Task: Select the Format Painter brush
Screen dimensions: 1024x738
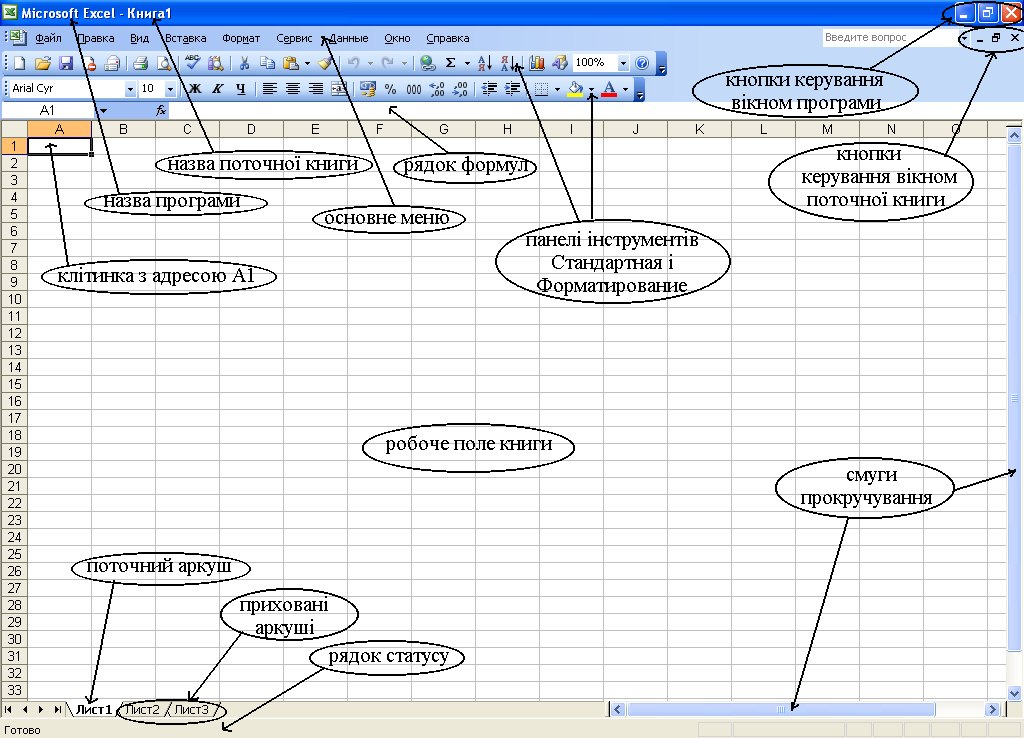Action: click(x=325, y=63)
